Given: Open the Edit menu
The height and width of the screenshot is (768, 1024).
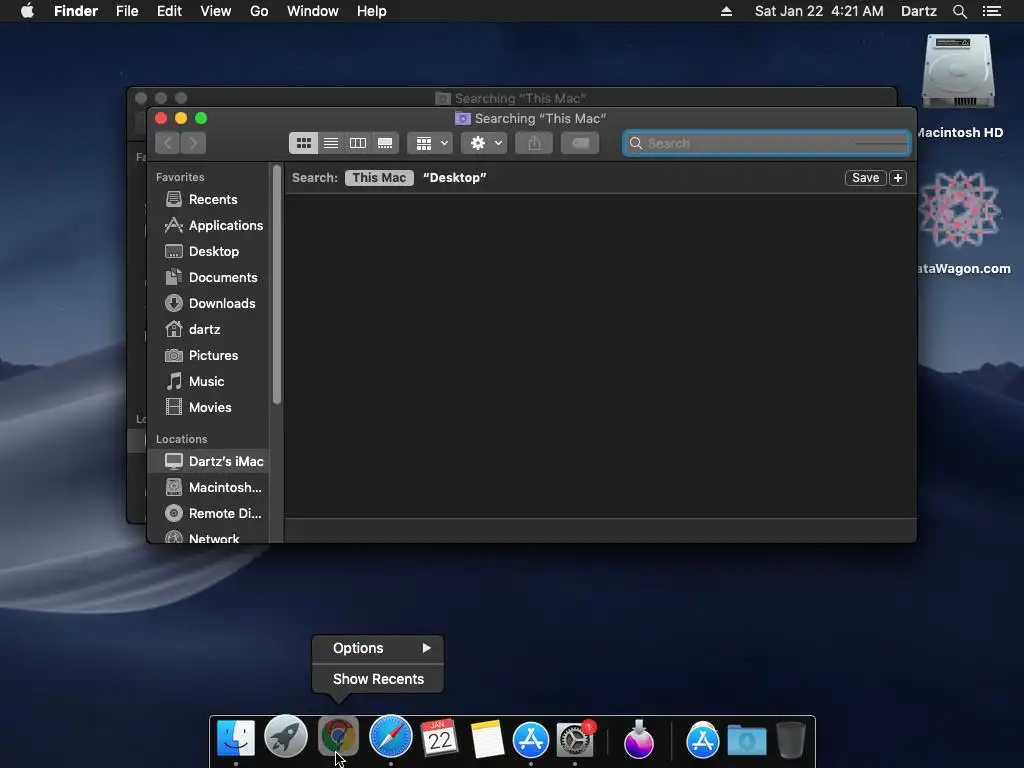Looking at the screenshot, I should [x=169, y=11].
